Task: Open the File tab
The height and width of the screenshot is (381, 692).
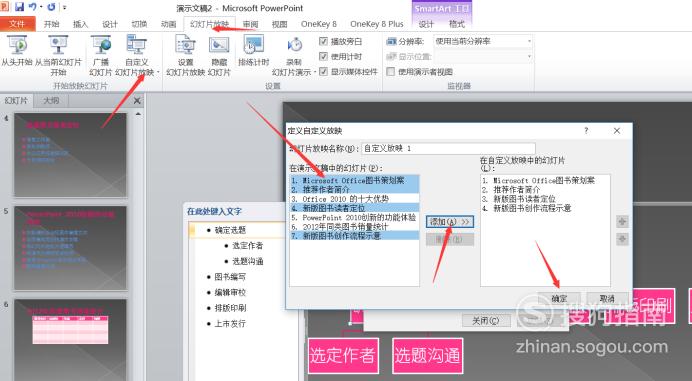Action: (x=17, y=24)
